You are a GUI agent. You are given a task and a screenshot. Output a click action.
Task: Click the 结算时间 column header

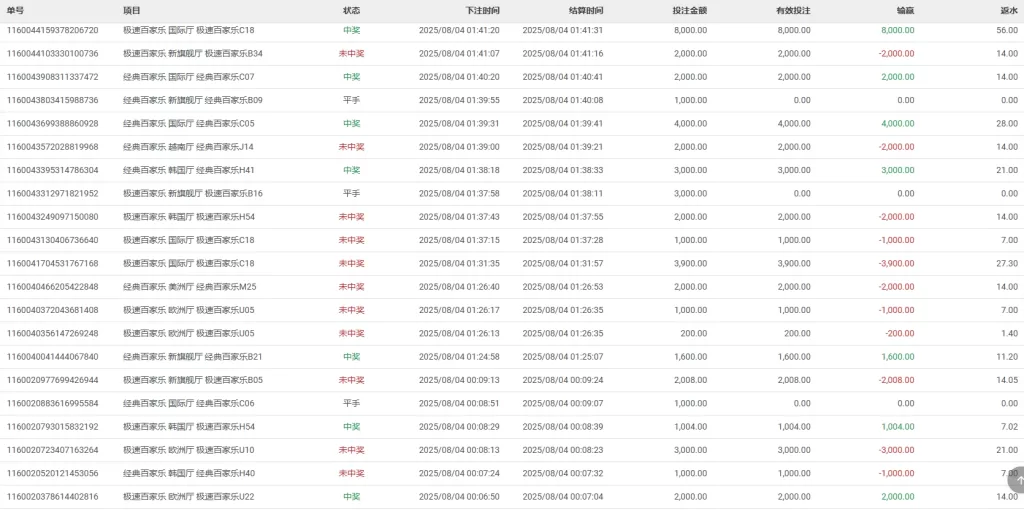point(586,11)
